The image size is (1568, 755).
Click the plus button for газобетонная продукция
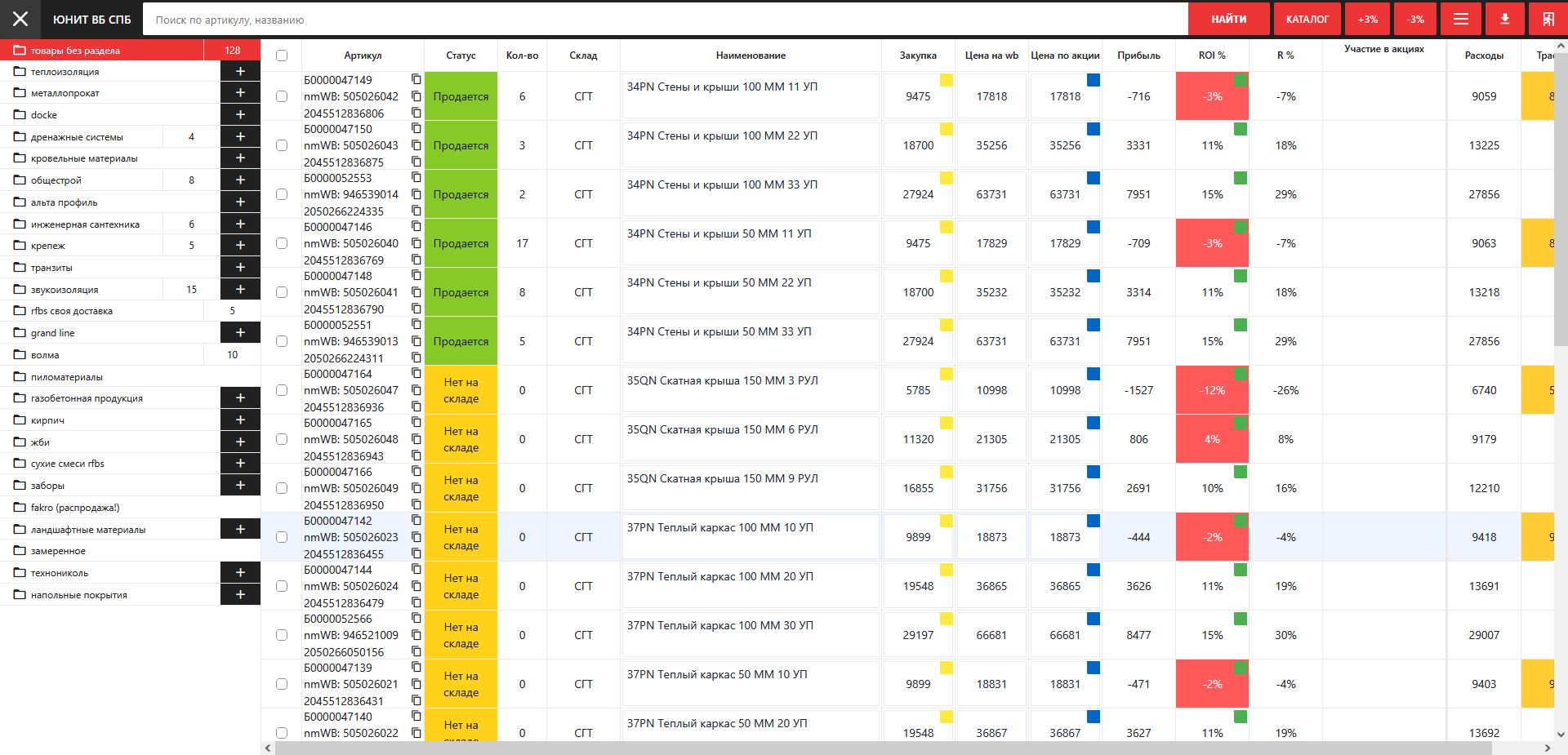click(240, 397)
